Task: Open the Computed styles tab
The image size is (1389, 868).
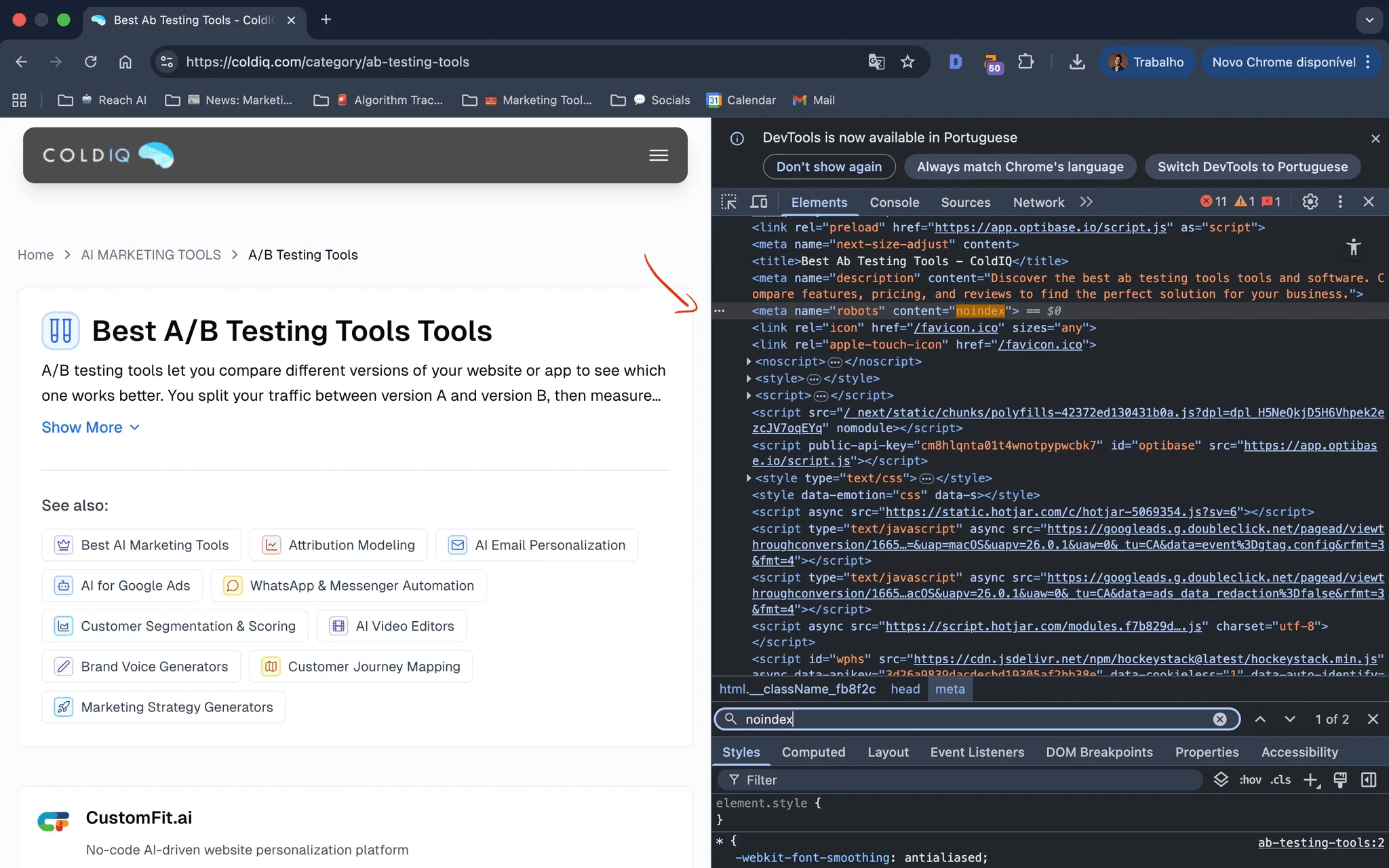Action: [813, 752]
